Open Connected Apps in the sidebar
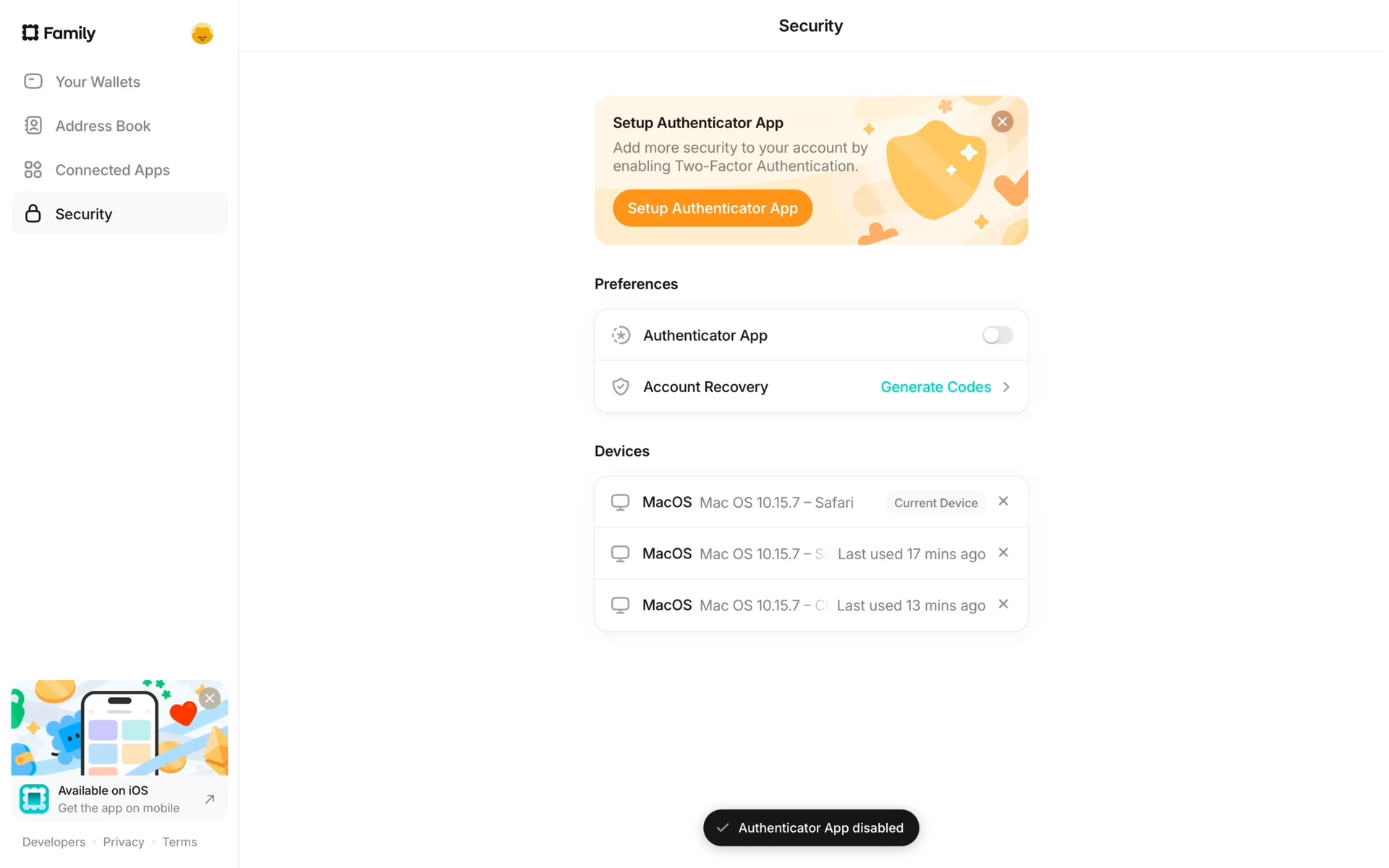 point(112,170)
